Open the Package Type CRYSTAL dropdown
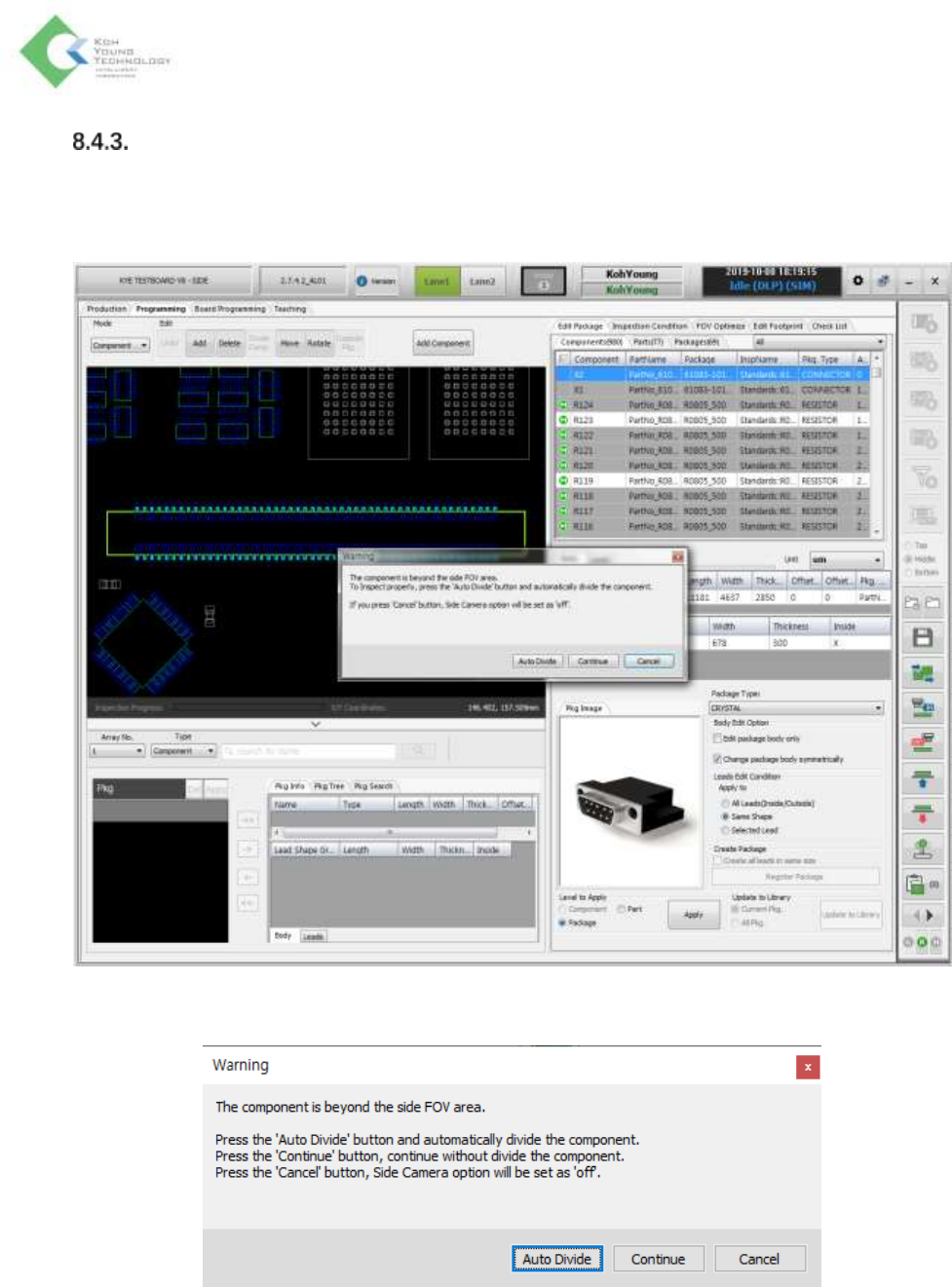The width and height of the screenshot is (952, 1287). (877, 708)
